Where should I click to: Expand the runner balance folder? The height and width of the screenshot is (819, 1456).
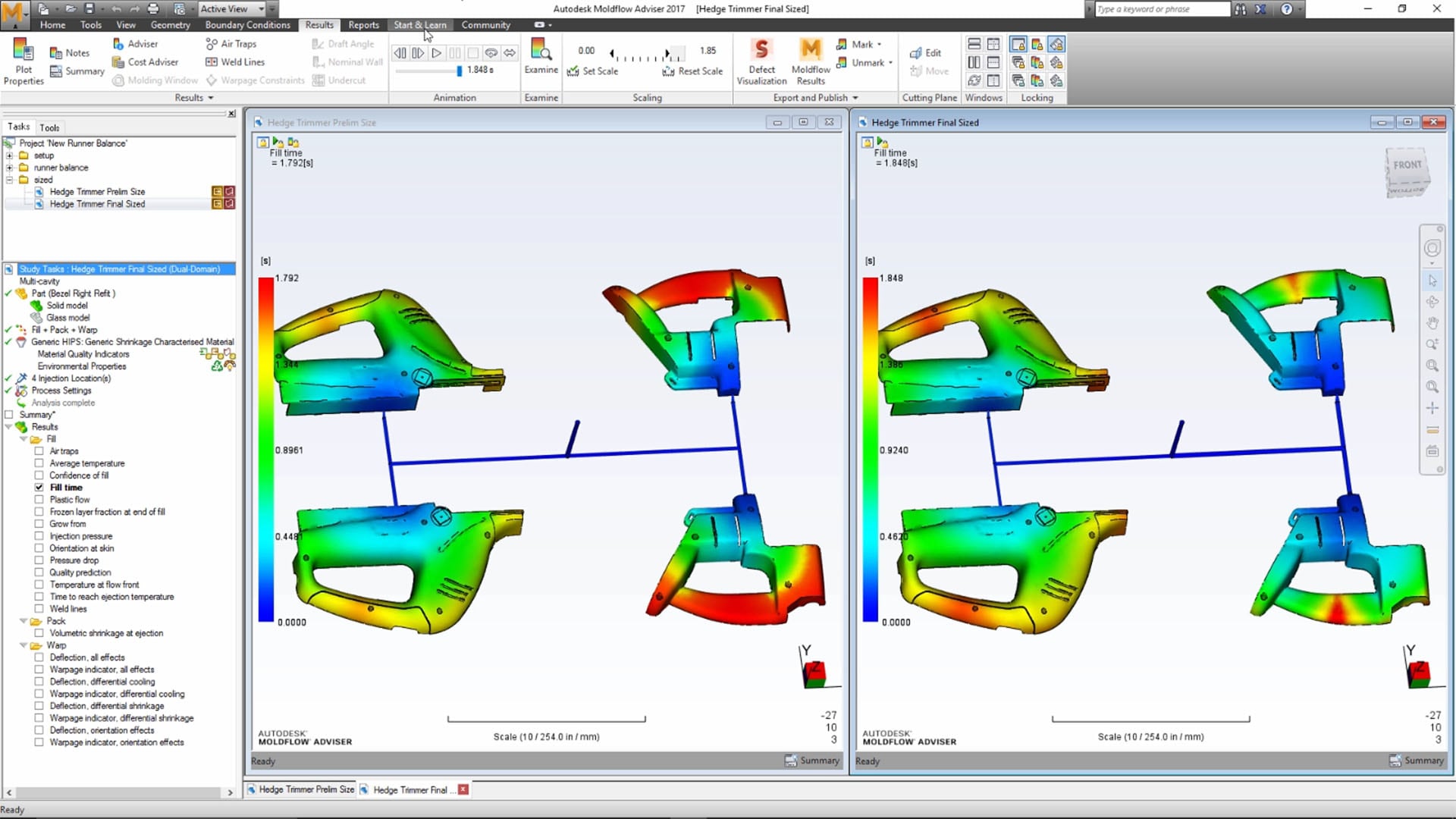[x=9, y=168]
